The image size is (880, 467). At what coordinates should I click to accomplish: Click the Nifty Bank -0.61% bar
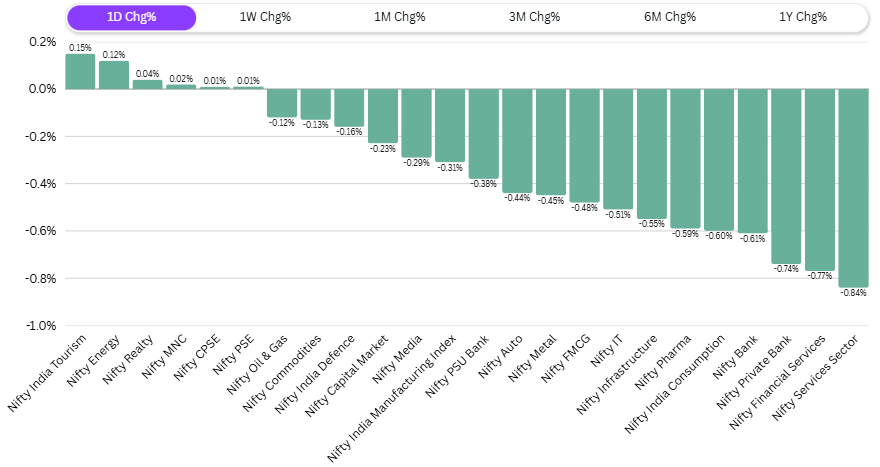click(752, 160)
